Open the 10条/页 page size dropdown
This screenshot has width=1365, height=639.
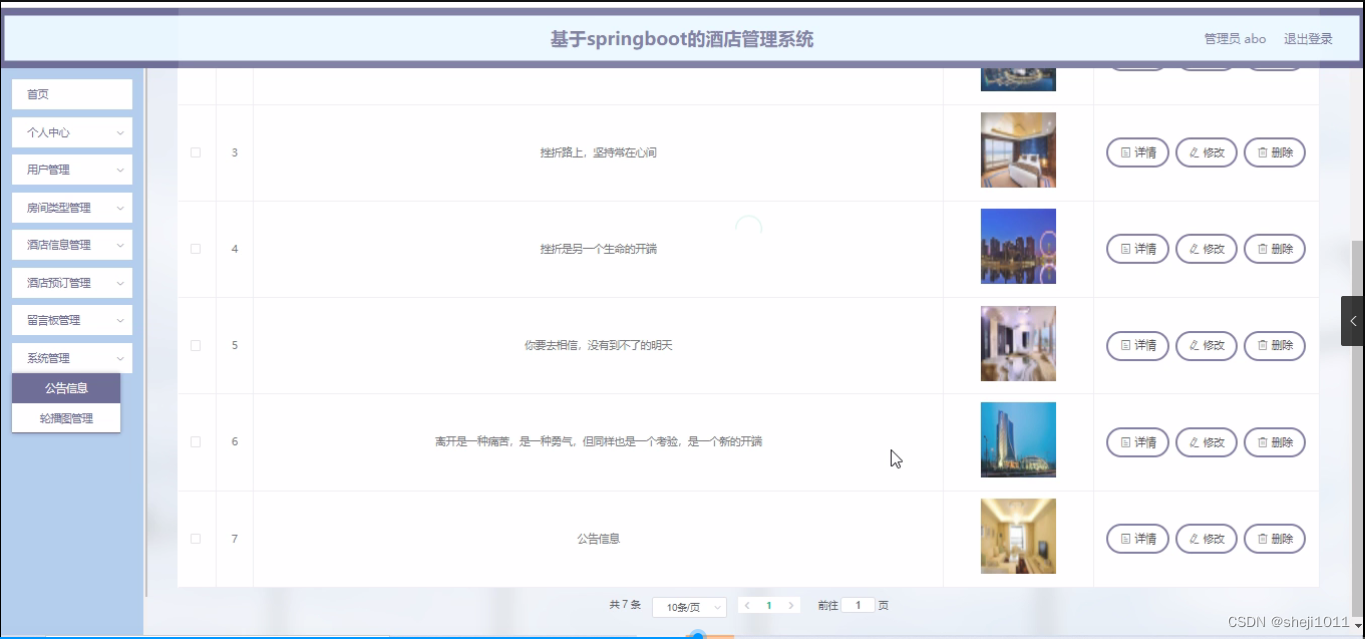tap(689, 605)
